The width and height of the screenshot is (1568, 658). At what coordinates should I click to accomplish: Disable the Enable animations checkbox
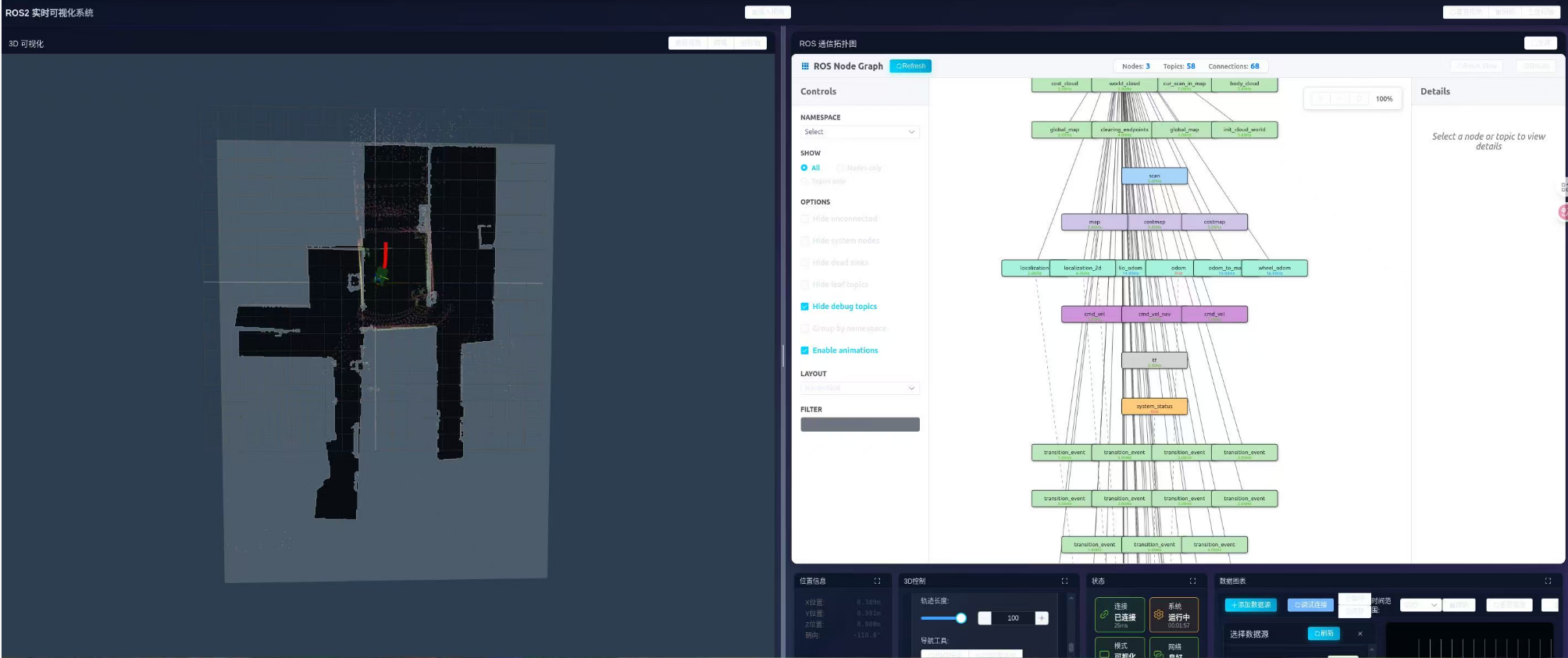coord(804,350)
